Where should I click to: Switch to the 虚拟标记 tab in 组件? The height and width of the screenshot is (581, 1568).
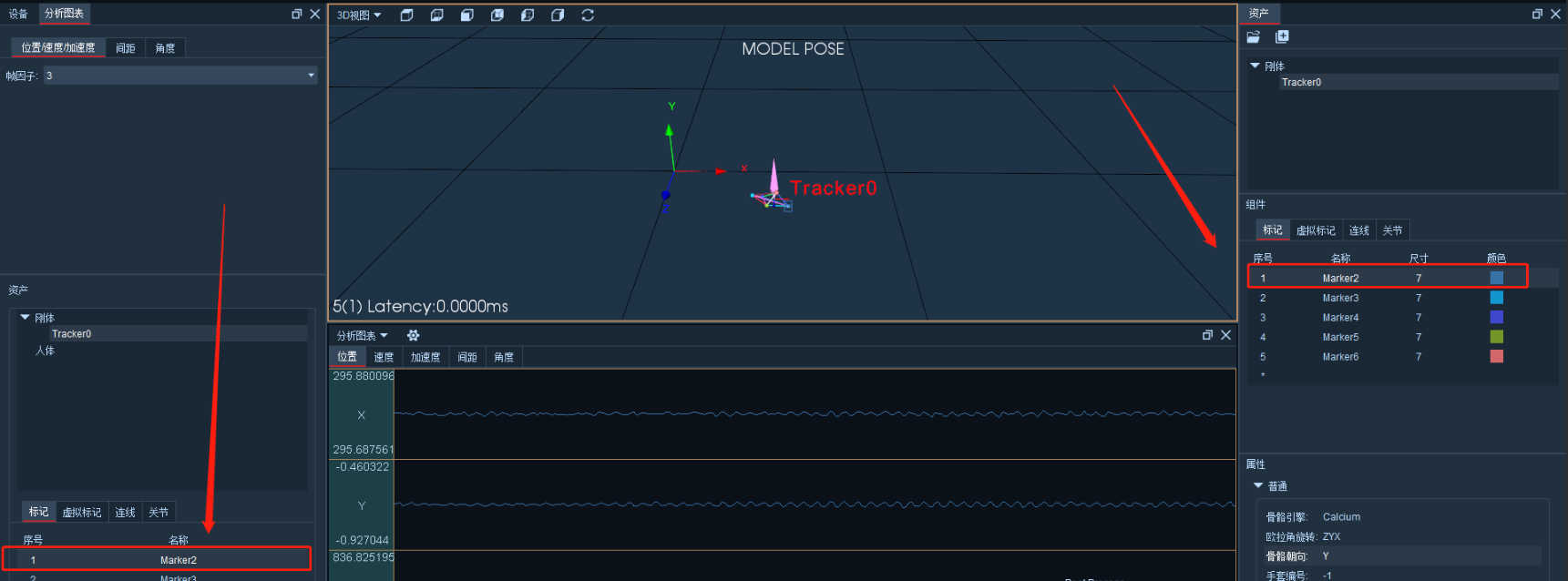(1316, 230)
